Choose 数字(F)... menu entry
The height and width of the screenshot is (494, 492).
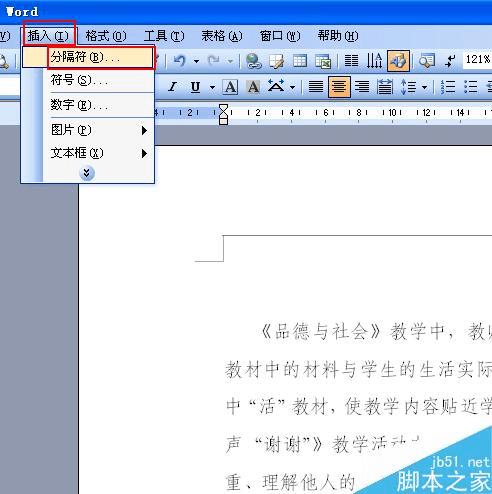coord(88,105)
